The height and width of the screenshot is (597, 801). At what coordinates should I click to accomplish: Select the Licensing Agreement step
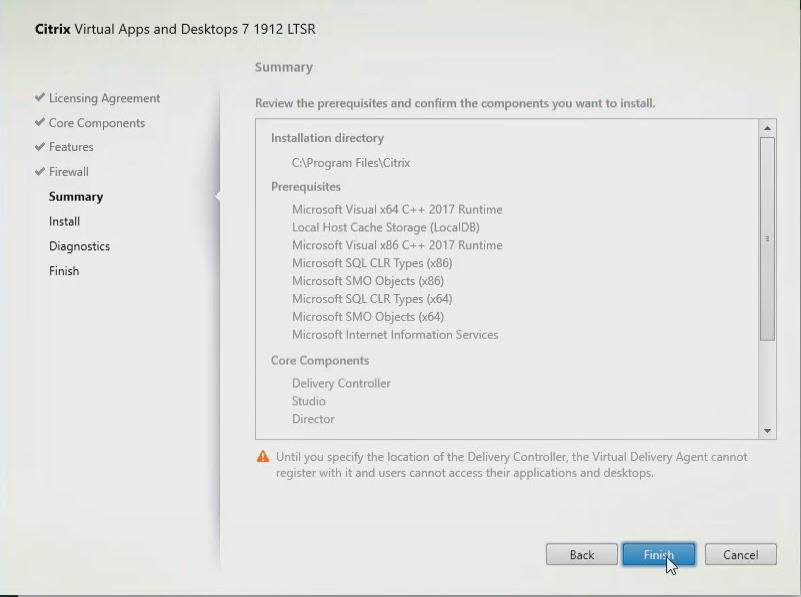[104, 98]
